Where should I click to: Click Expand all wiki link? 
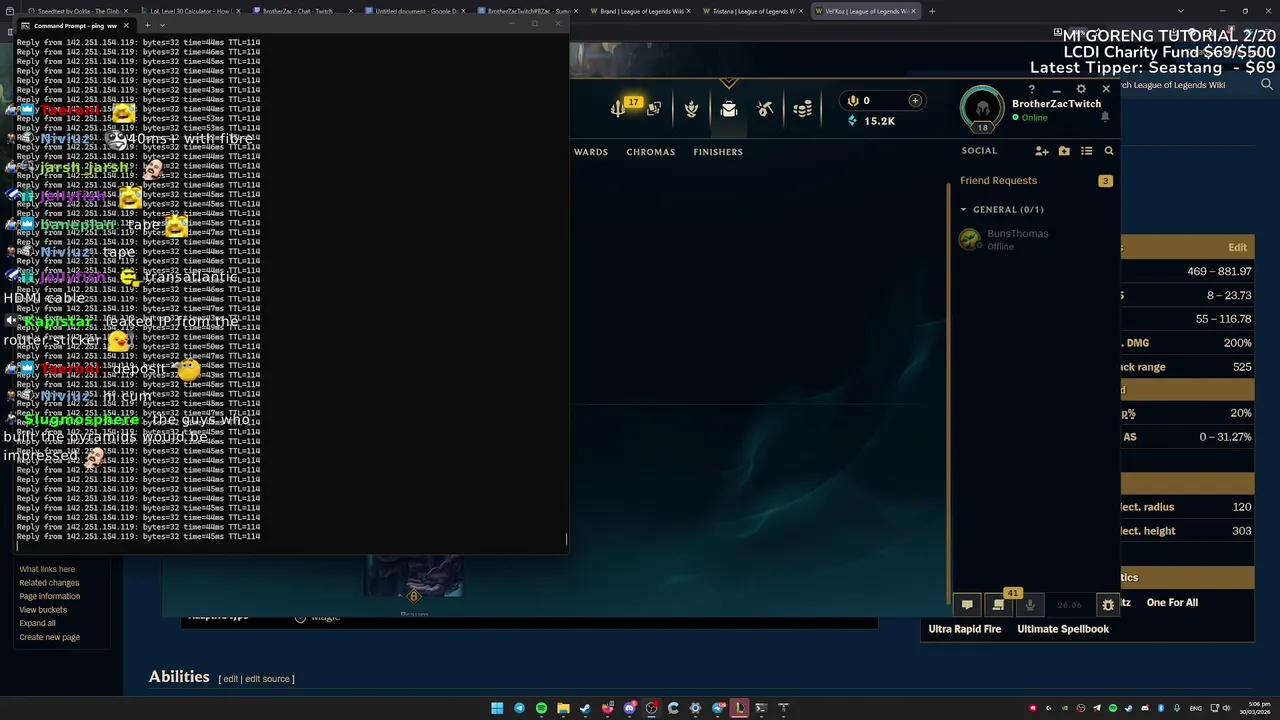click(x=37, y=623)
